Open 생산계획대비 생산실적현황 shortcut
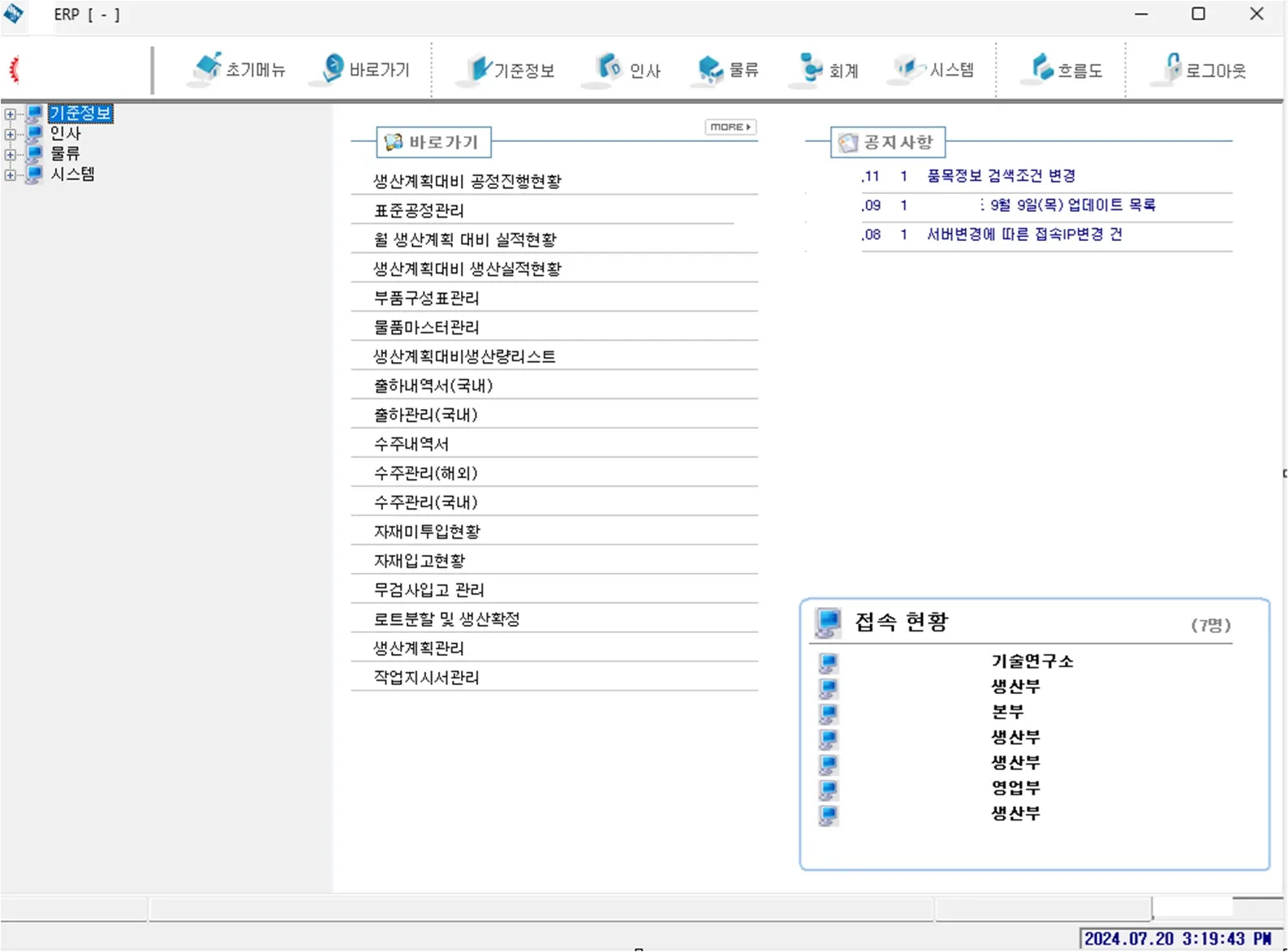Image resolution: width=1288 pixels, height=952 pixels. [467, 269]
